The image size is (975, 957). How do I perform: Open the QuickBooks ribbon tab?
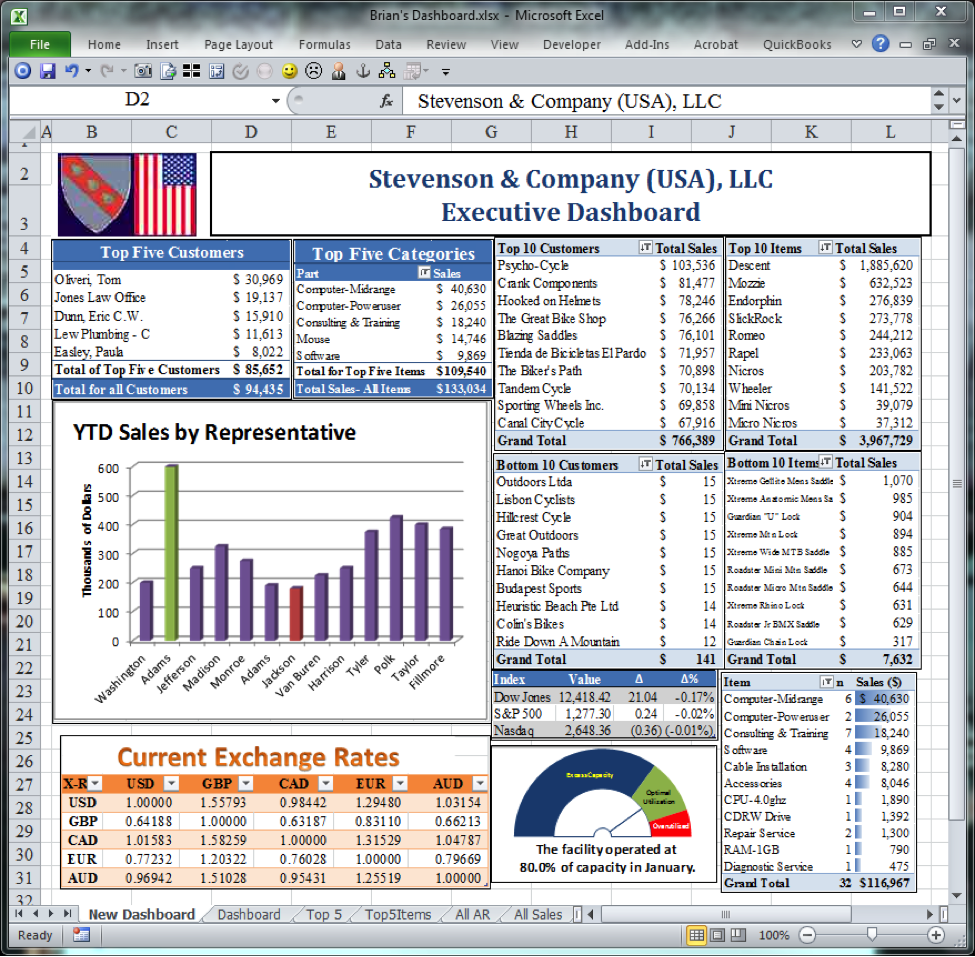(798, 44)
